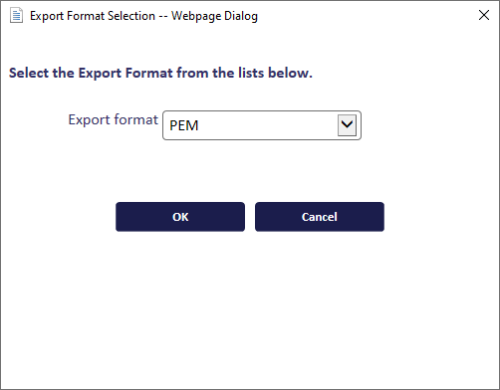The height and width of the screenshot is (390, 500).
Task: Click the 'Select the Export Format' heading
Action: point(161,73)
